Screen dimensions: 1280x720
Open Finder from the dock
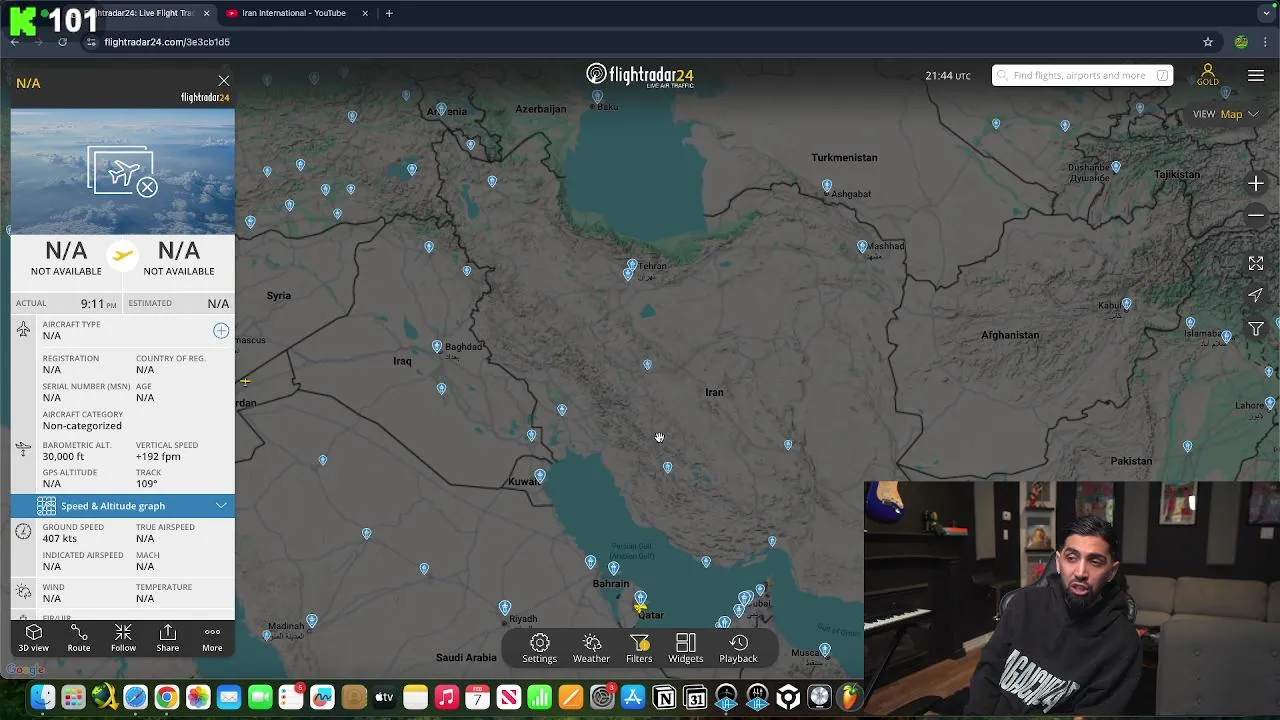[x=42, y=697]
